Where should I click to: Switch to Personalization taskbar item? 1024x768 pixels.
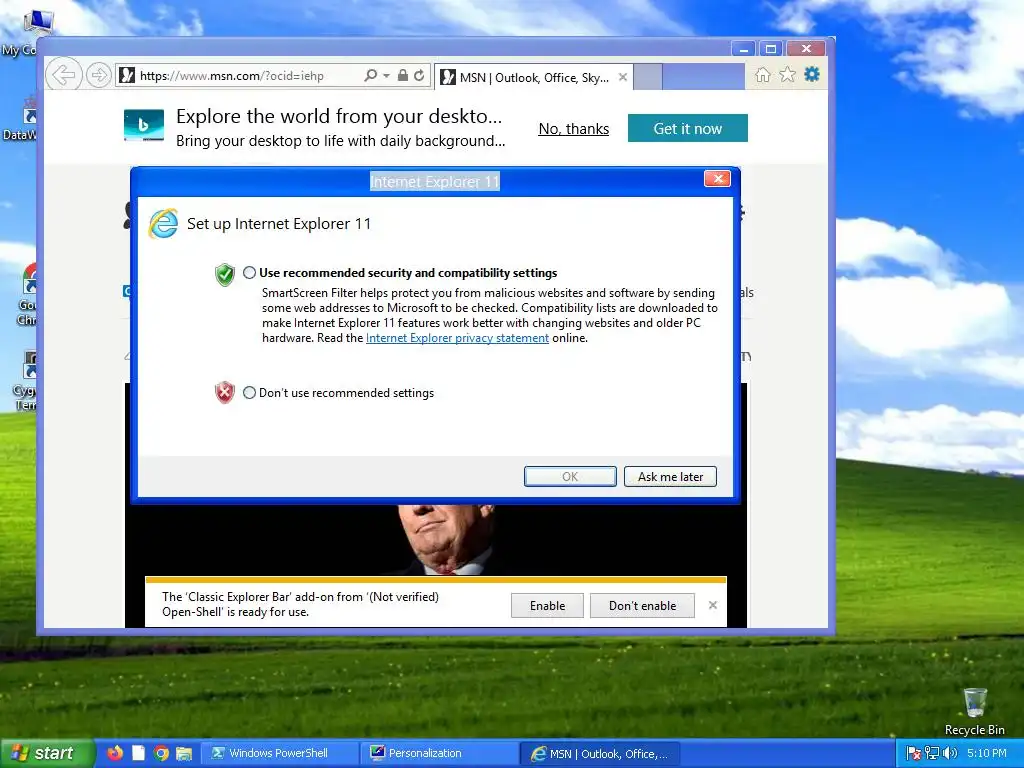click(441, 753)
